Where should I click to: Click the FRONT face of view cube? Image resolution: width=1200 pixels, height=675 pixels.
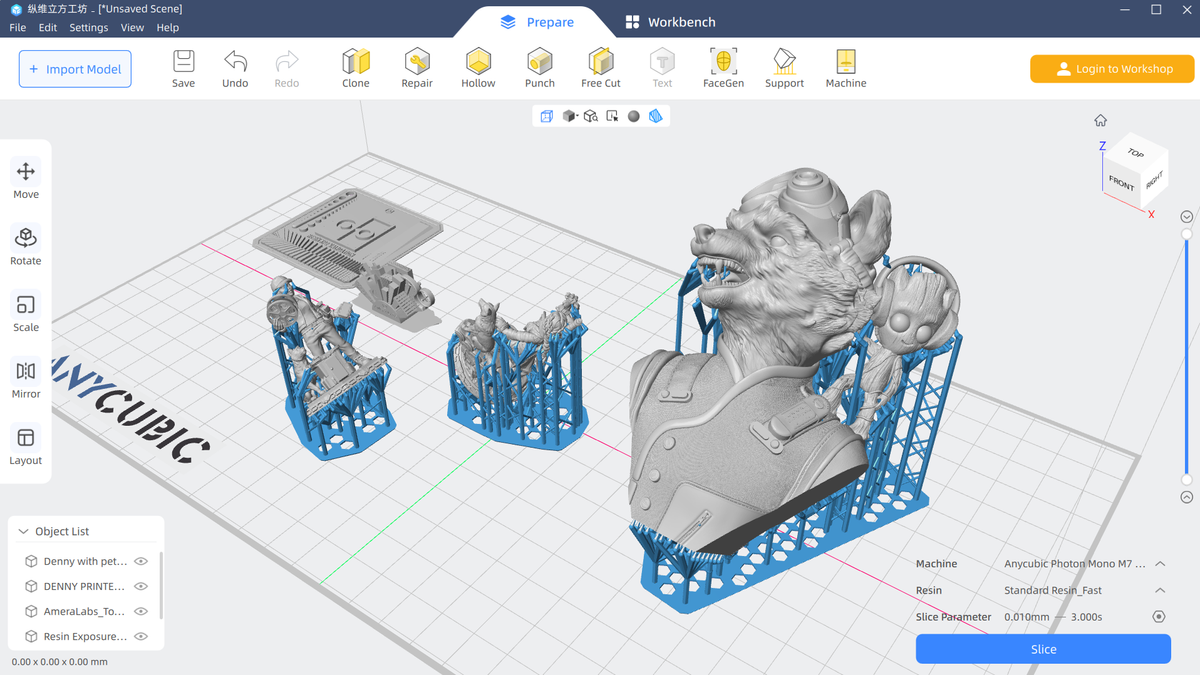pyautogui.click(x=1121, y=183)
